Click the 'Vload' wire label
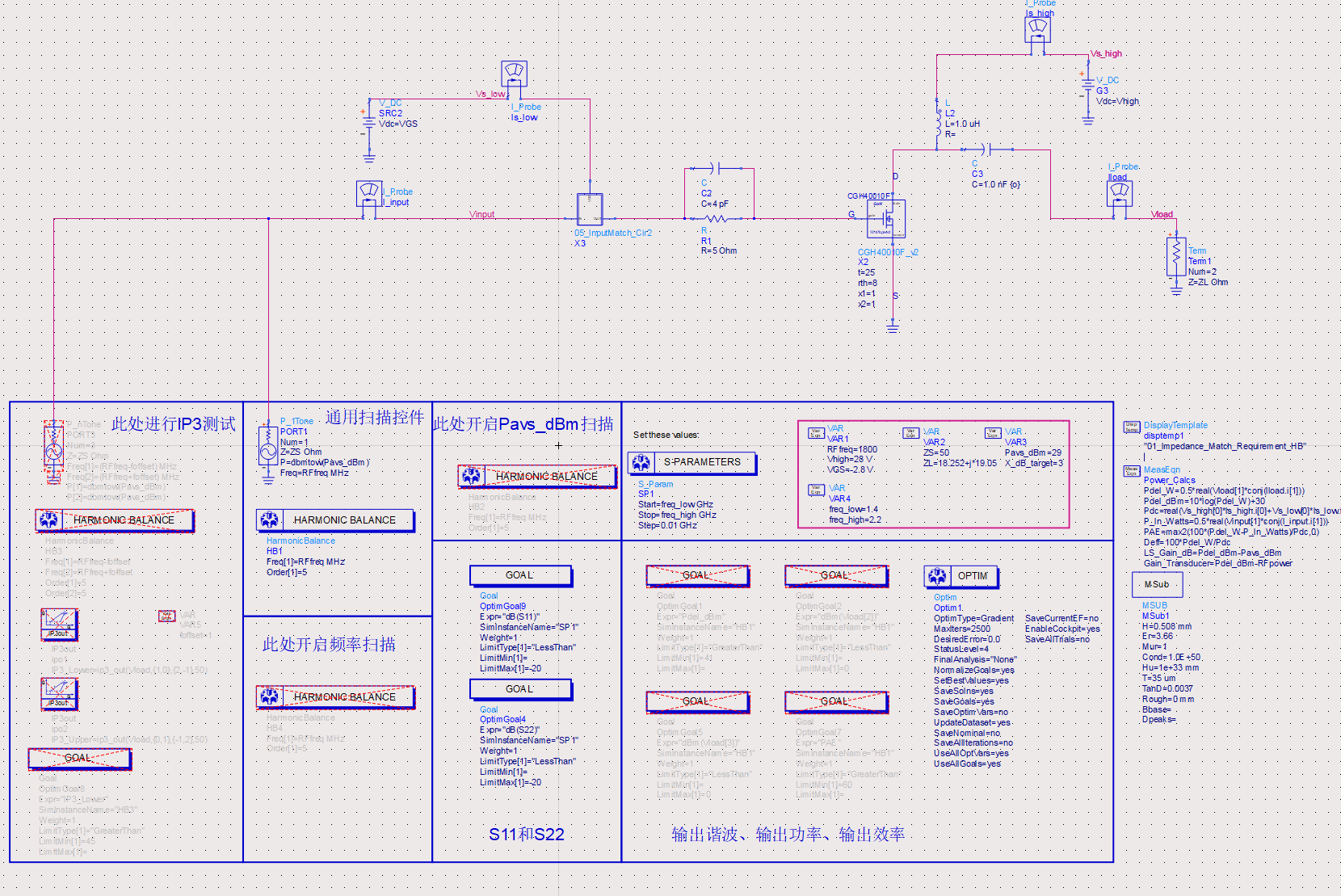Screen dimensions: 1341x896 1162,214
